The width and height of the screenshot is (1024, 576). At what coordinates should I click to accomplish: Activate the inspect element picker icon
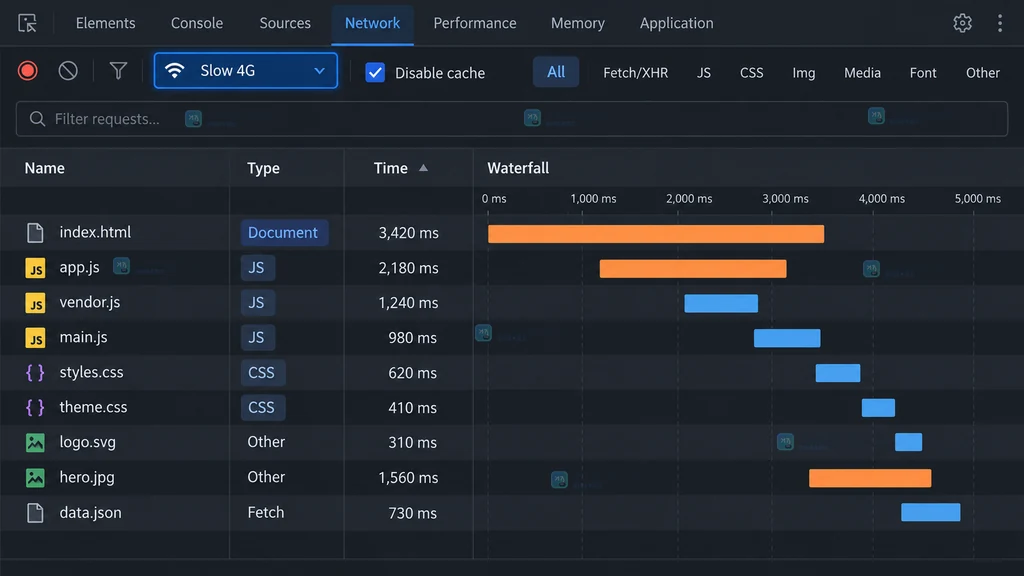coord(27,24)
